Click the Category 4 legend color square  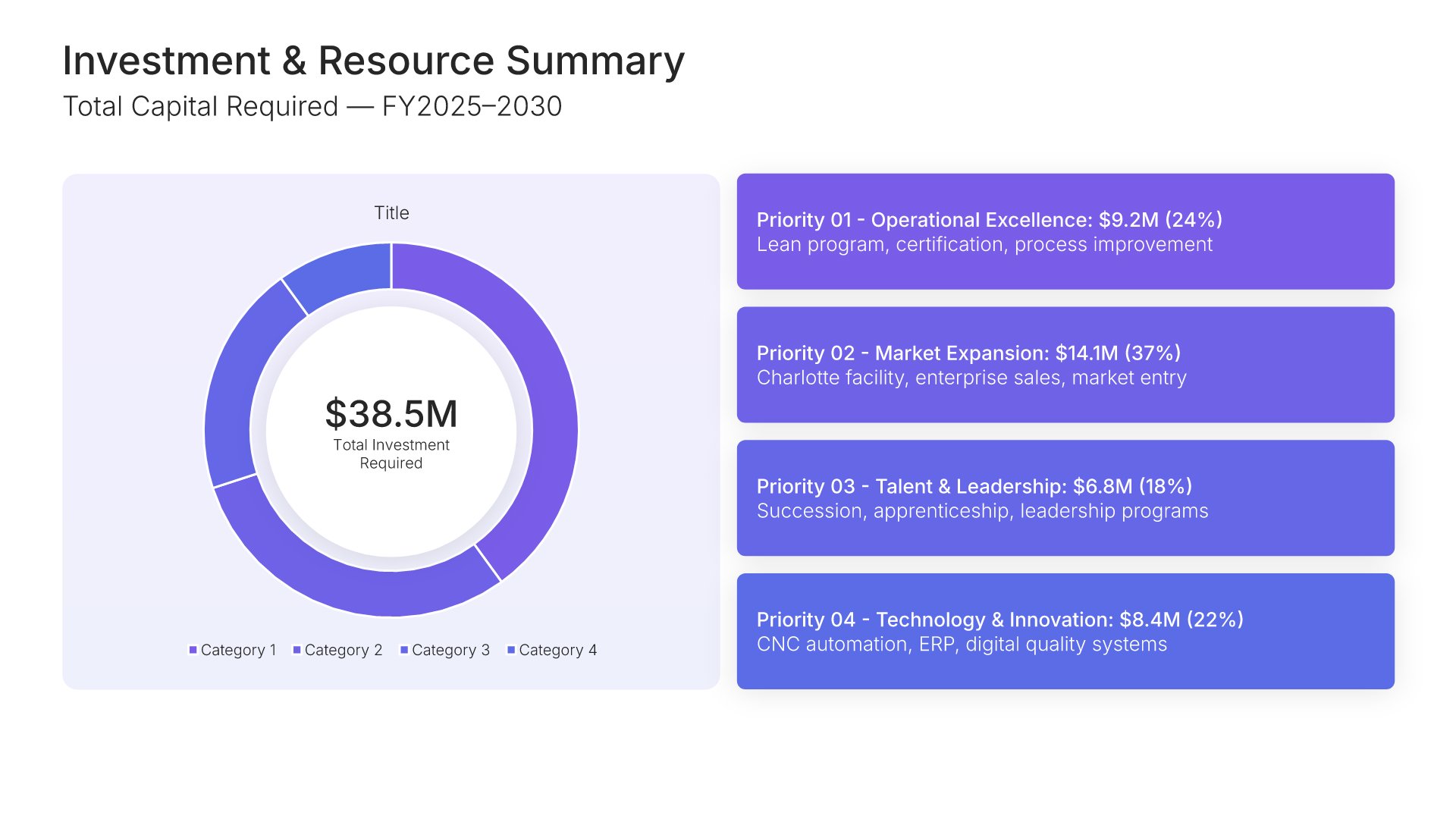511,650
